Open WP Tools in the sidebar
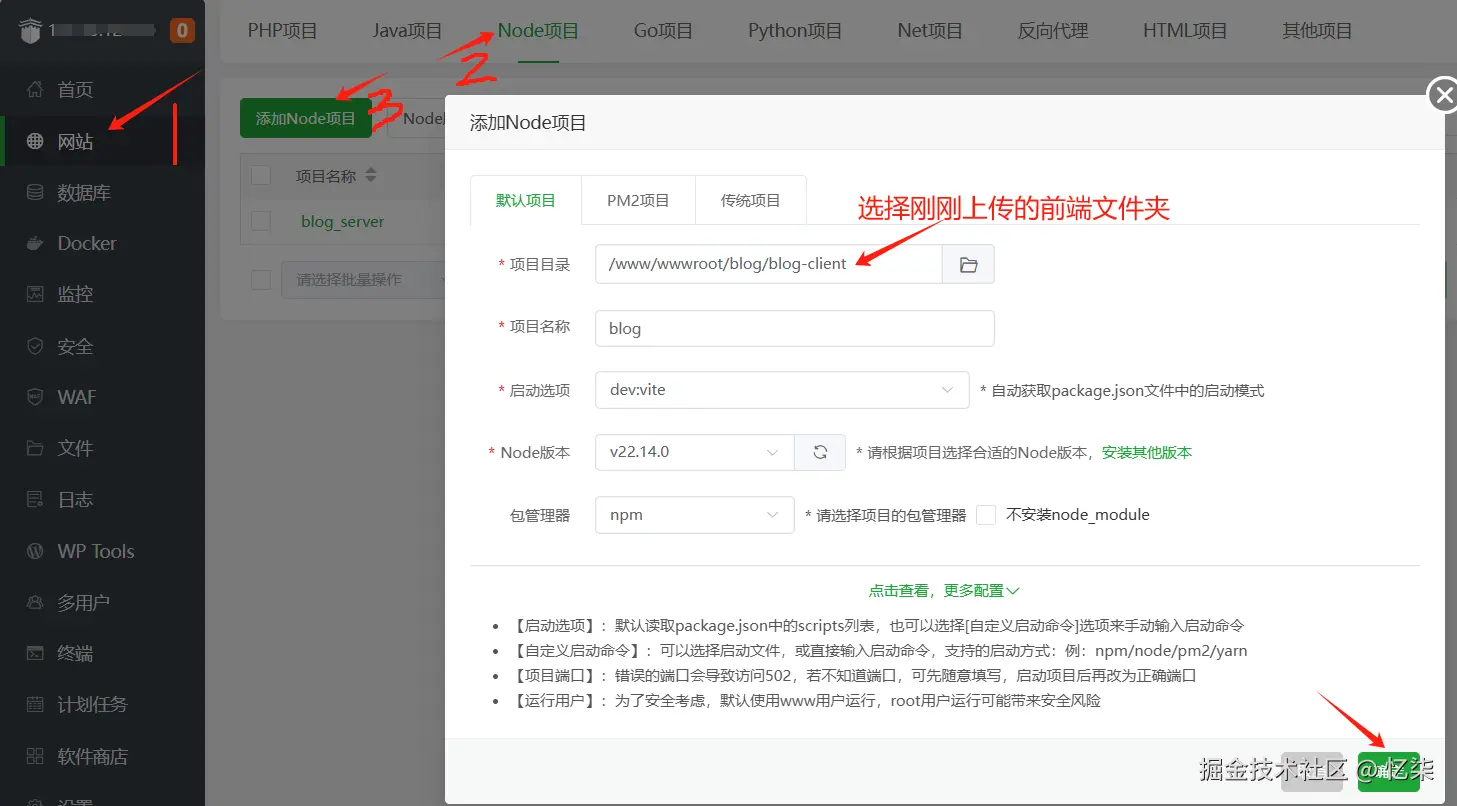This screenshot has height=806, width=1457. pos(102,551)
